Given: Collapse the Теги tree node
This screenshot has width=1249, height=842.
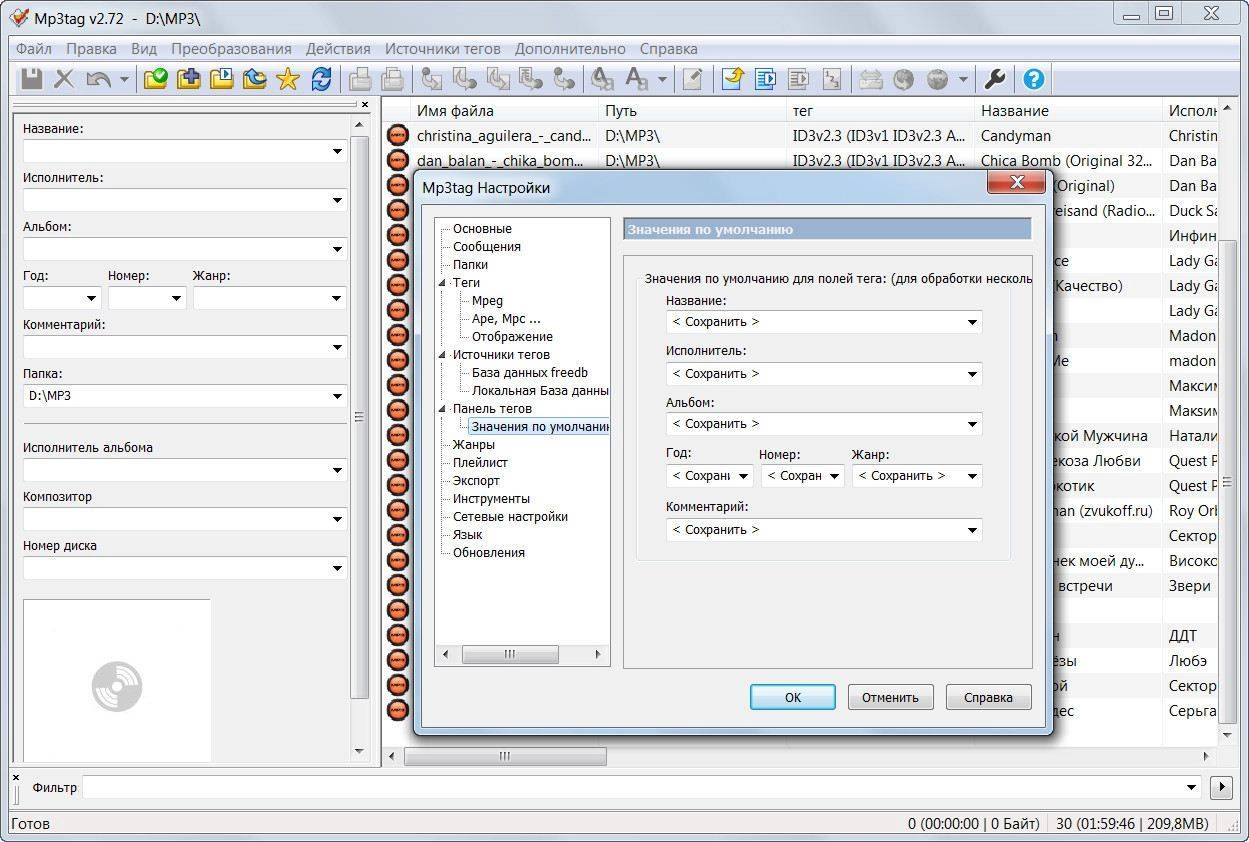Looking at the screenshot, I should (443, 283).
